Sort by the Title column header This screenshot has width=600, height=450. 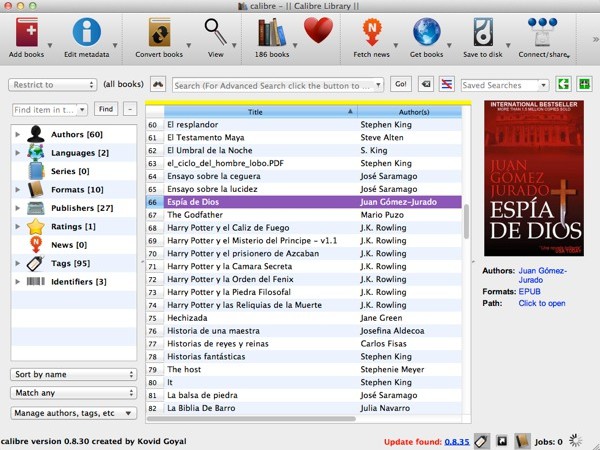(x=261, y=112)
